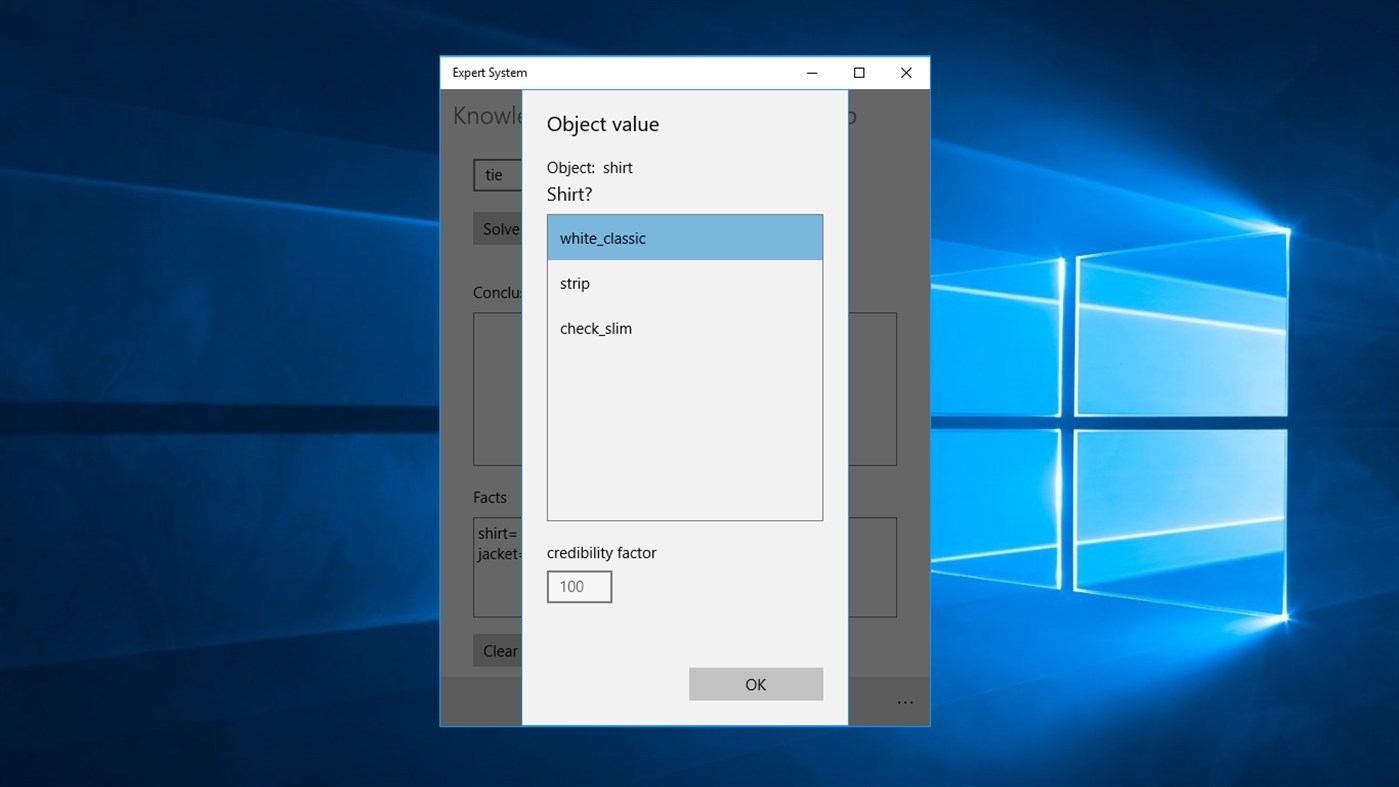Open the More commands ellipsis in the app bar
The width and height of the screenshot is (1399, 787).
click(x=905, y=701)
